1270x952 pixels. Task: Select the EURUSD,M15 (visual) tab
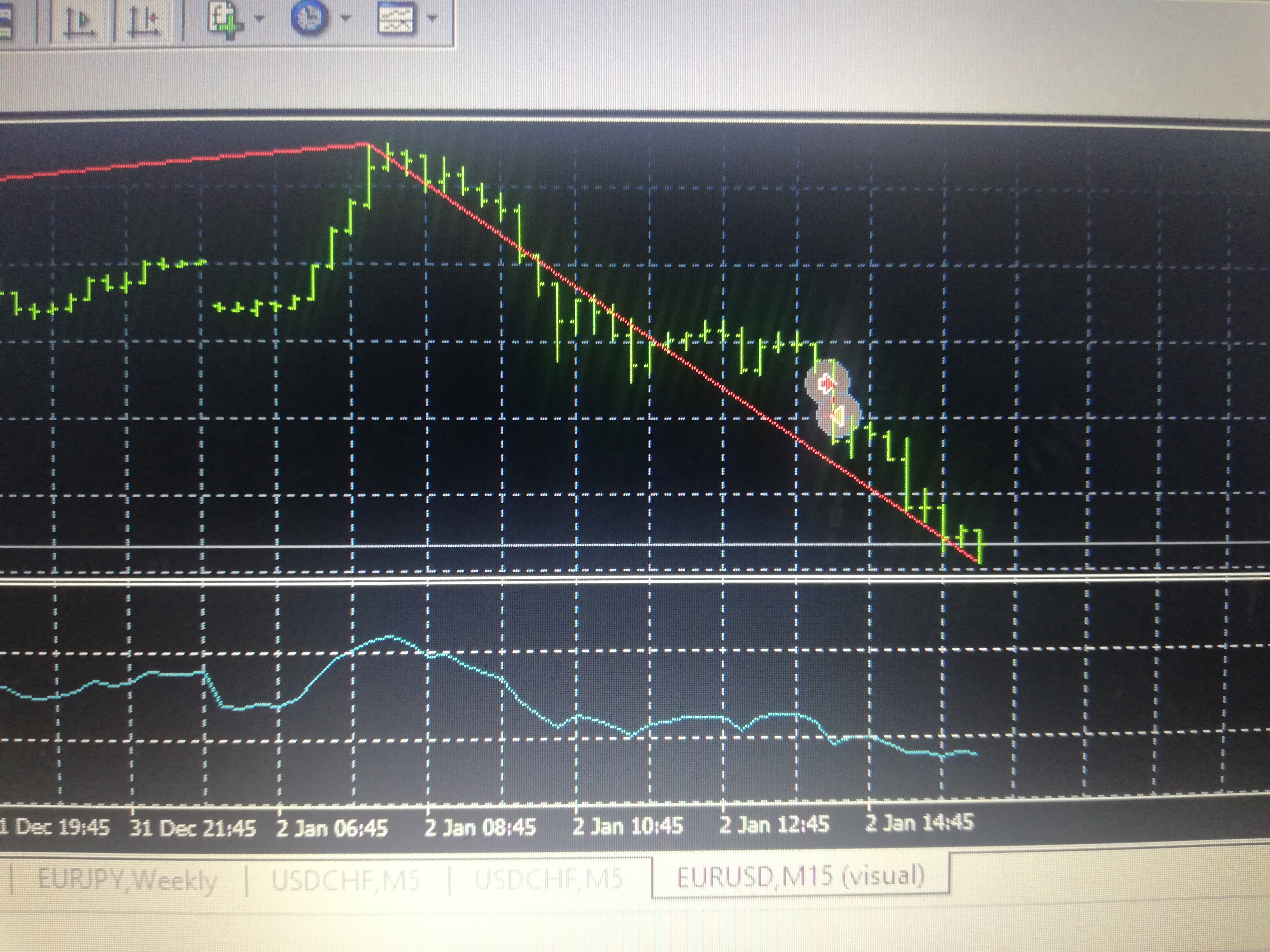(x=800, y=876)
